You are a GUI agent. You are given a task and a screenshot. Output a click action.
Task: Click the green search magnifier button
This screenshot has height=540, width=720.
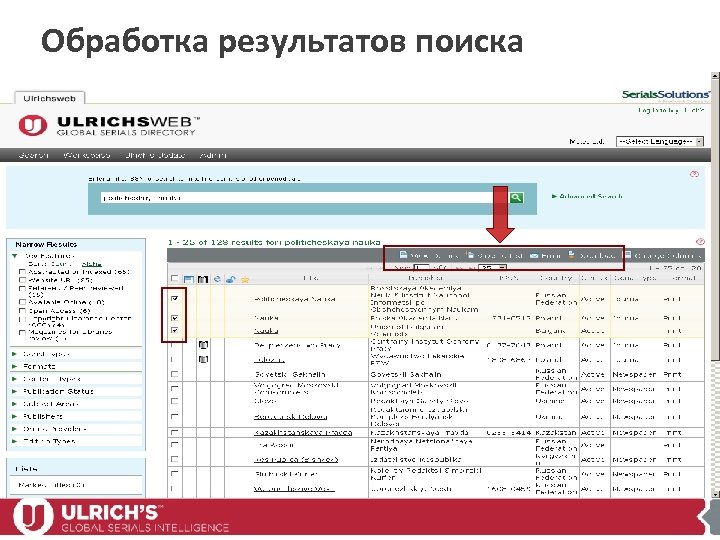[516, 197]
